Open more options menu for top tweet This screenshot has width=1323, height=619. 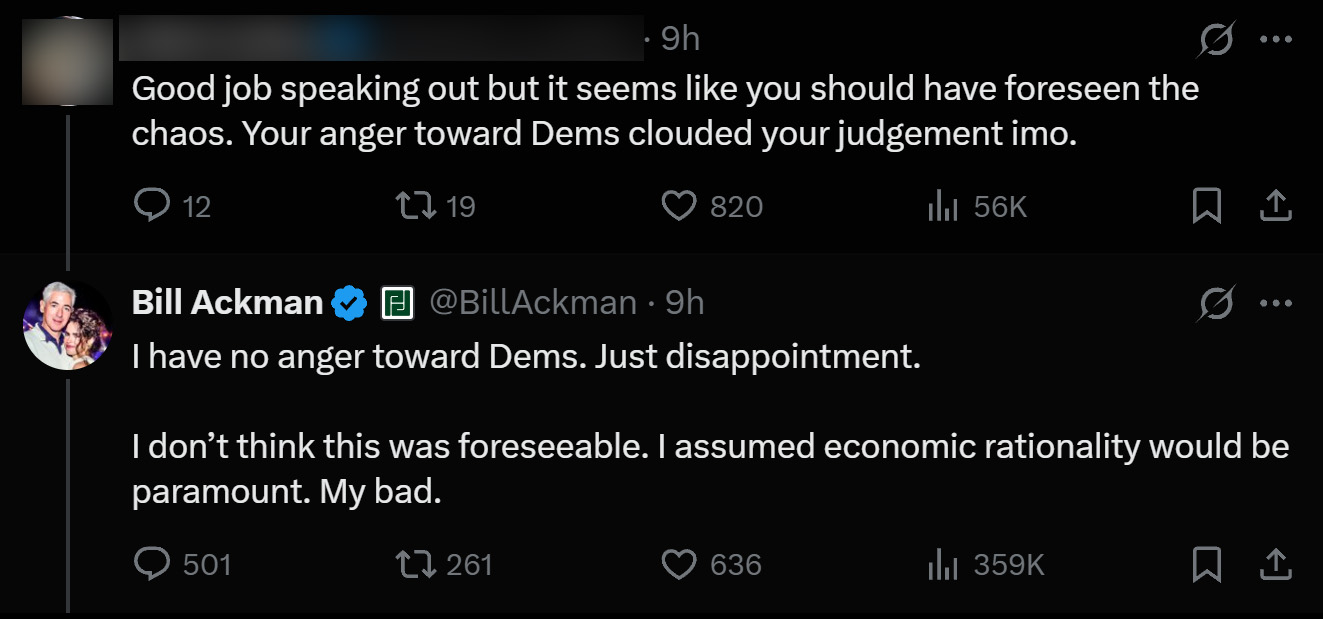1276,39
